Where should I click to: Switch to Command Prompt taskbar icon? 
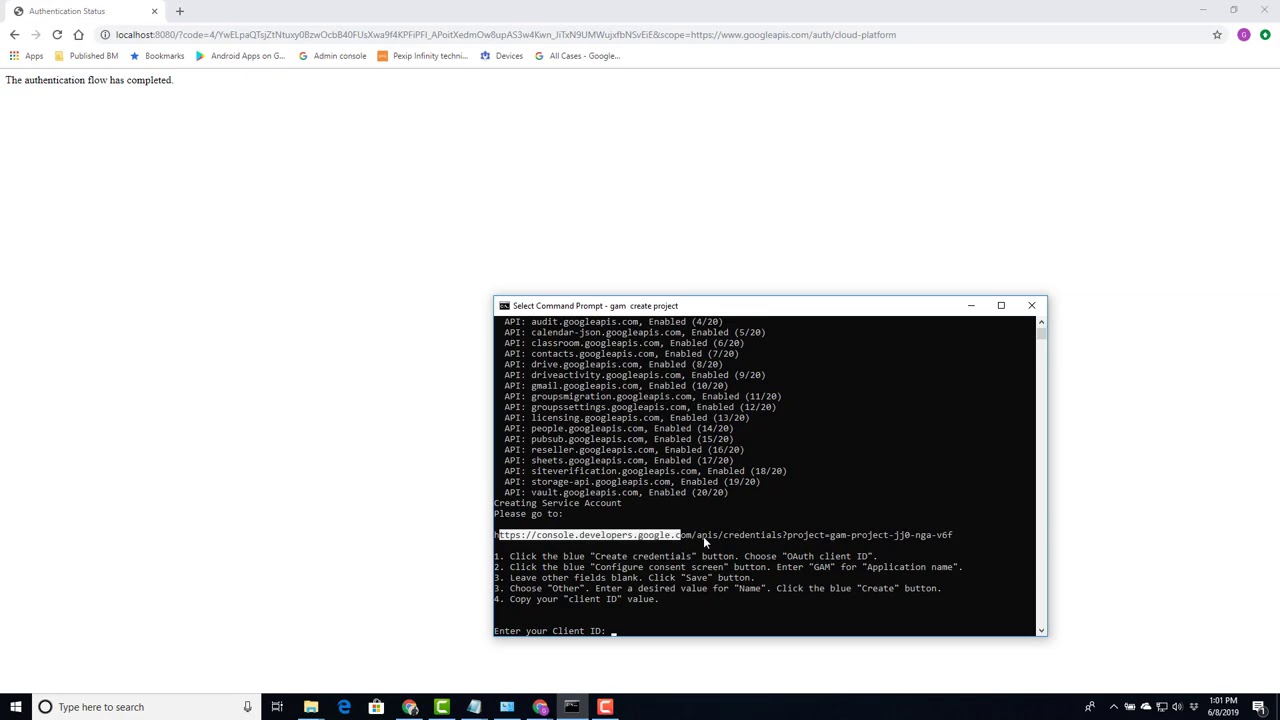point(572,707)
